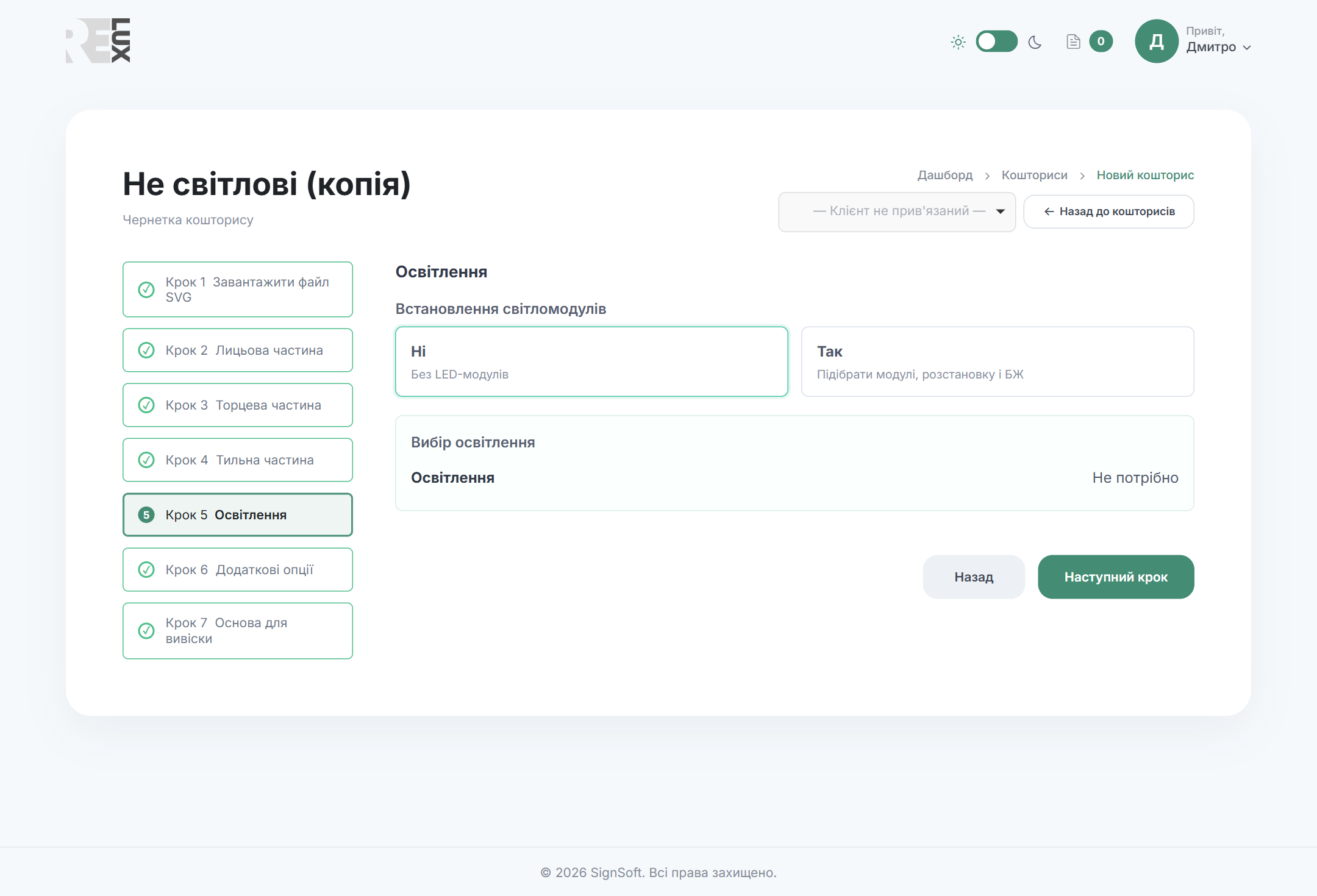Go to Крок 6 Додаткові опції
Screen dimensions: 1317x896
click(x=238, y=569)
